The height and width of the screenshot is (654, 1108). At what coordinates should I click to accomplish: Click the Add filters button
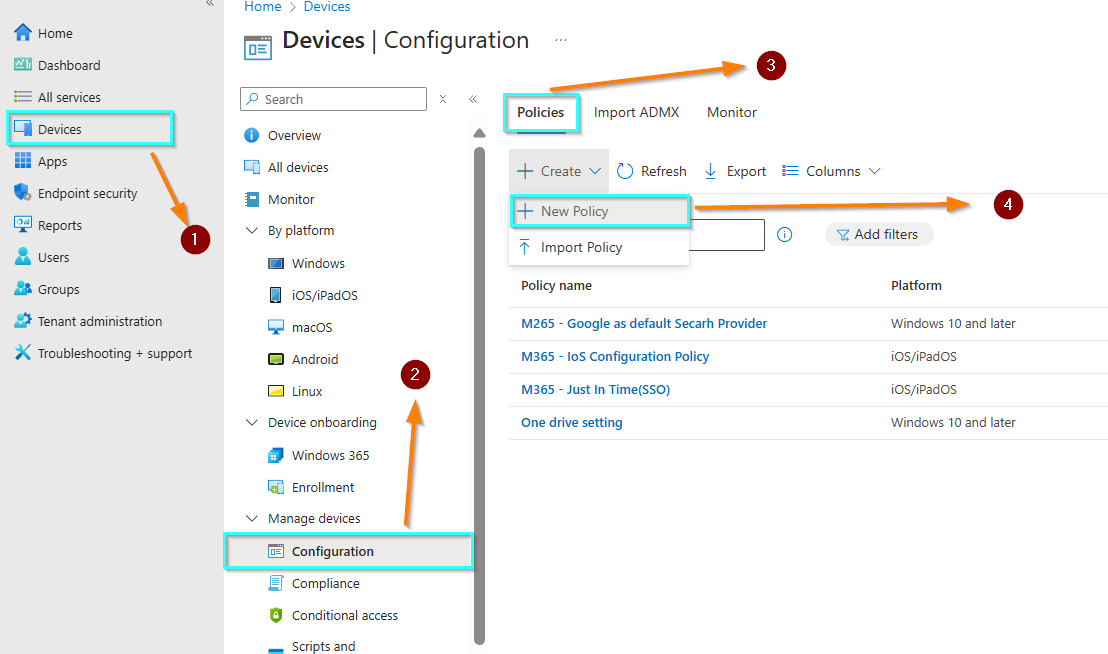878,234
